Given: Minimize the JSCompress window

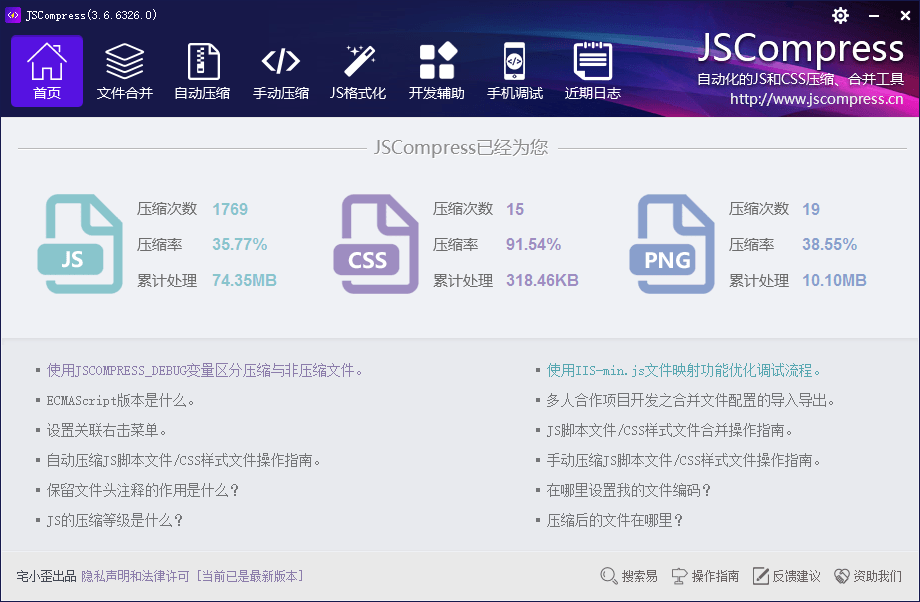Looking at the screenshot, I should tap(874, 16).
